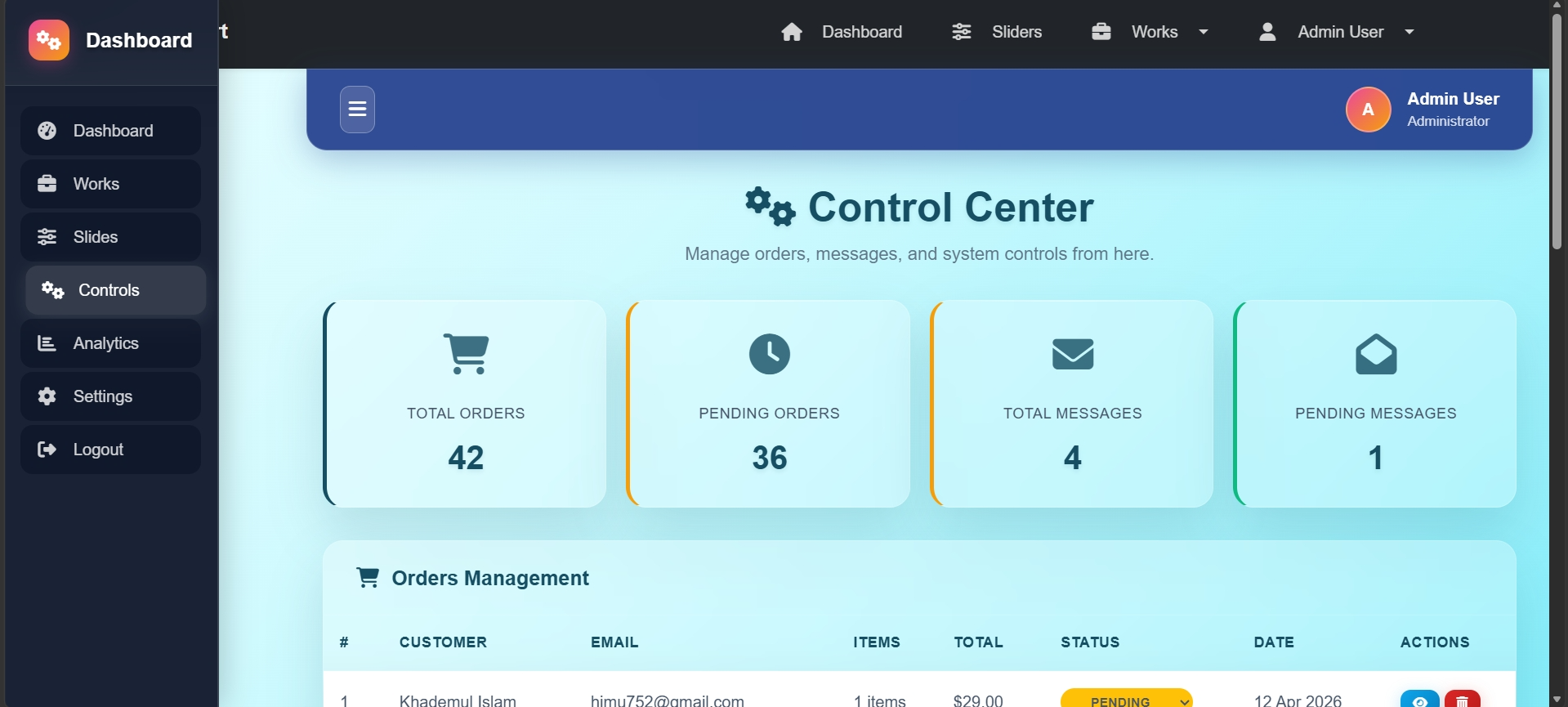Open the Admin User link in top navbar

(x=1340, y=32)
